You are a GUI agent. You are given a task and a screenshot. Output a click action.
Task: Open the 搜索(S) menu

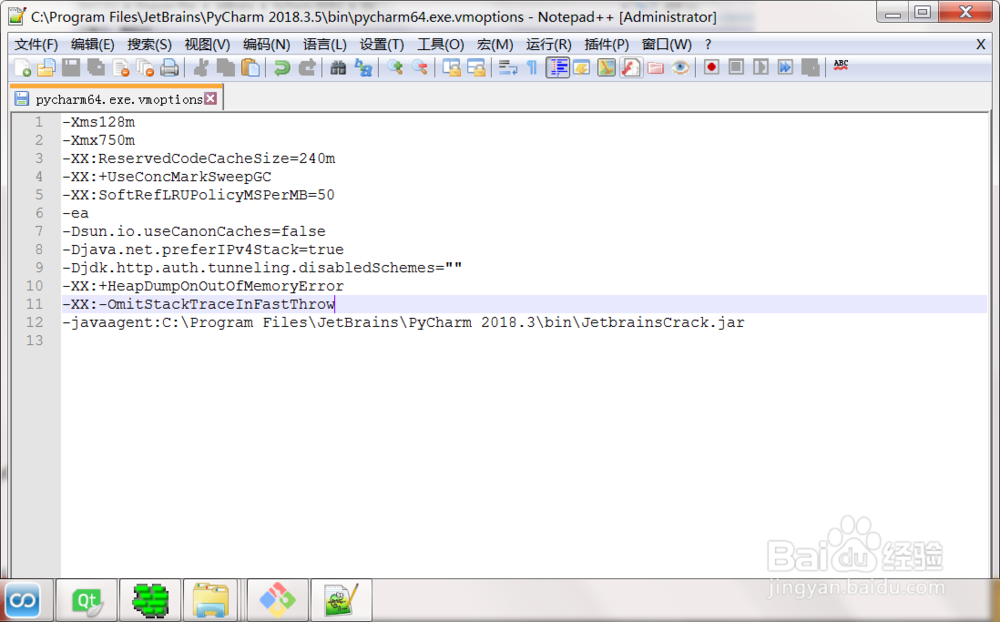coord(149,44)
